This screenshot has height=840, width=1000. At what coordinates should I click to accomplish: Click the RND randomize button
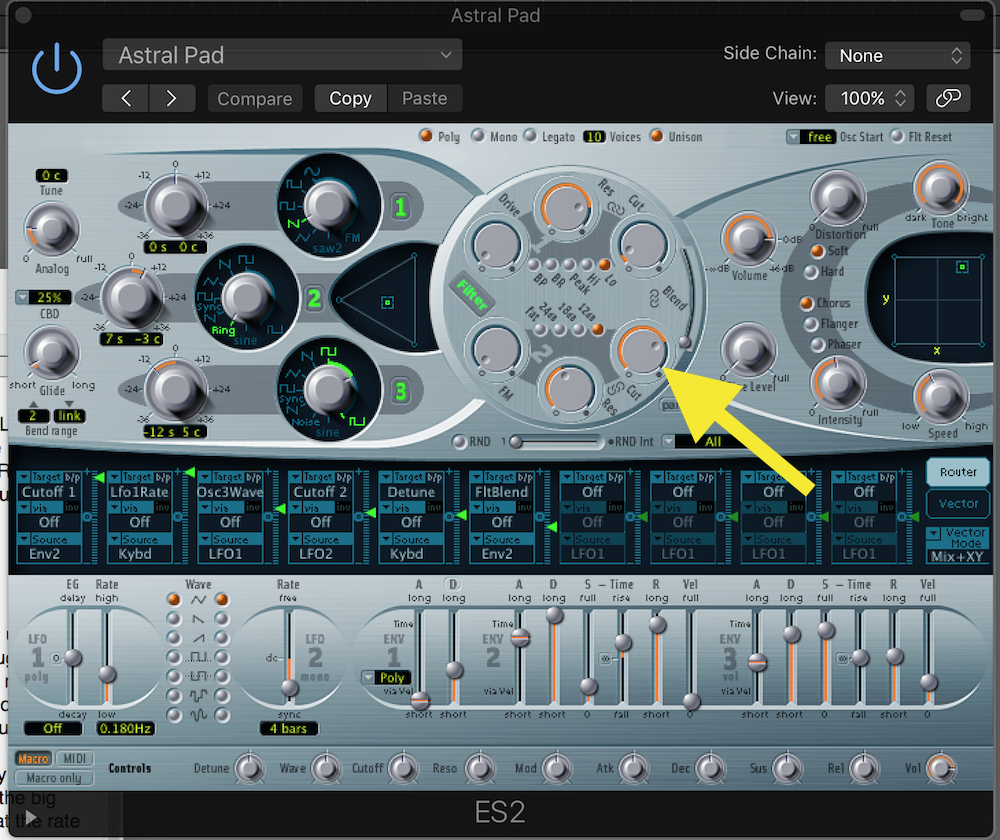[x=459, y=441]
